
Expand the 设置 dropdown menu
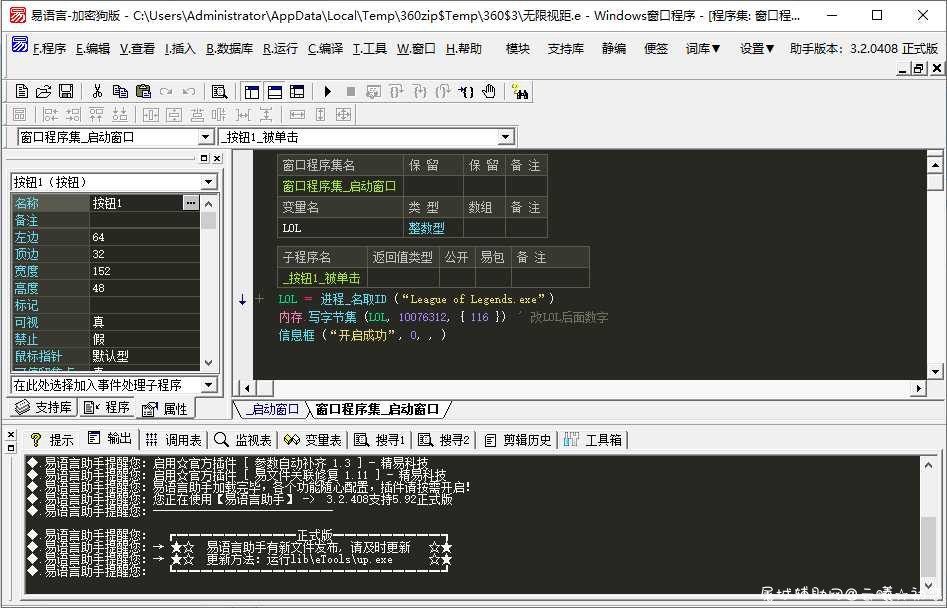point(757,49)
